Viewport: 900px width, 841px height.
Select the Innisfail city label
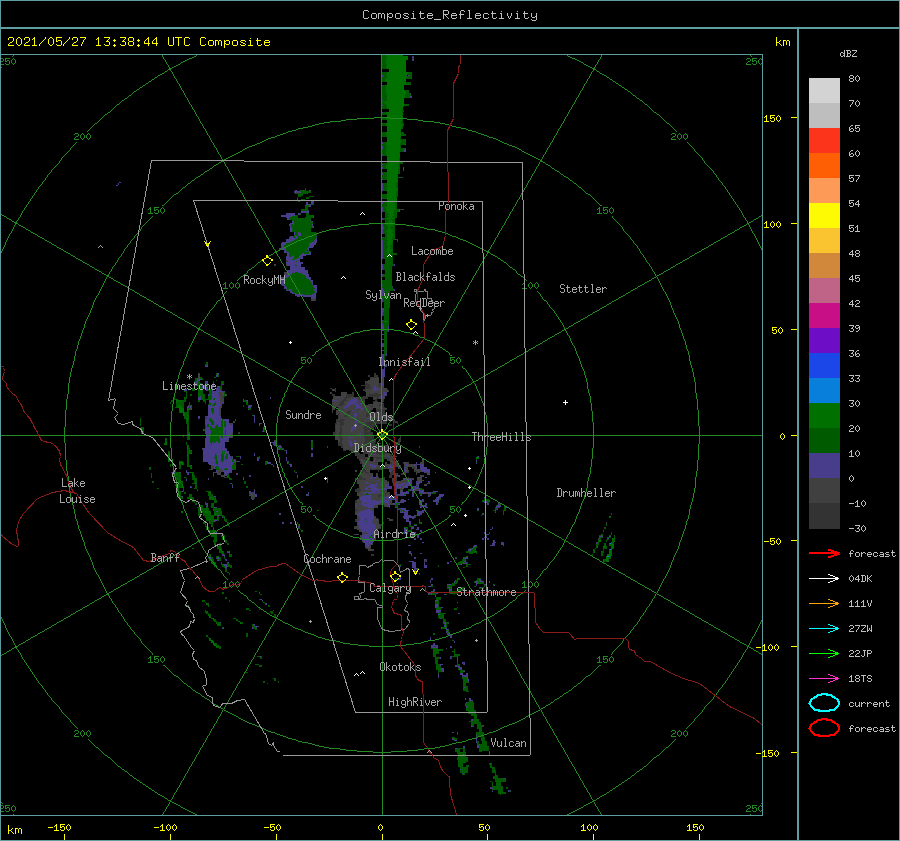click(405, 362)
